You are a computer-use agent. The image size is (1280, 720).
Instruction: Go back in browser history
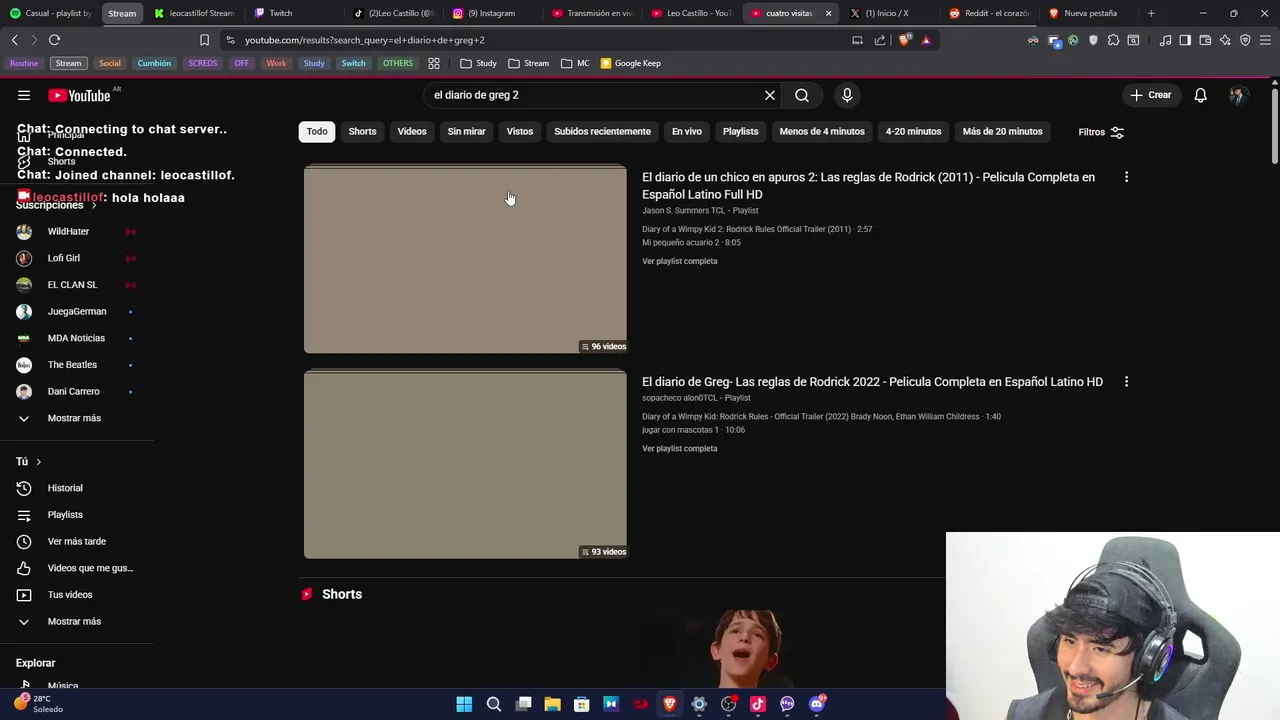[x=14, y=40]
